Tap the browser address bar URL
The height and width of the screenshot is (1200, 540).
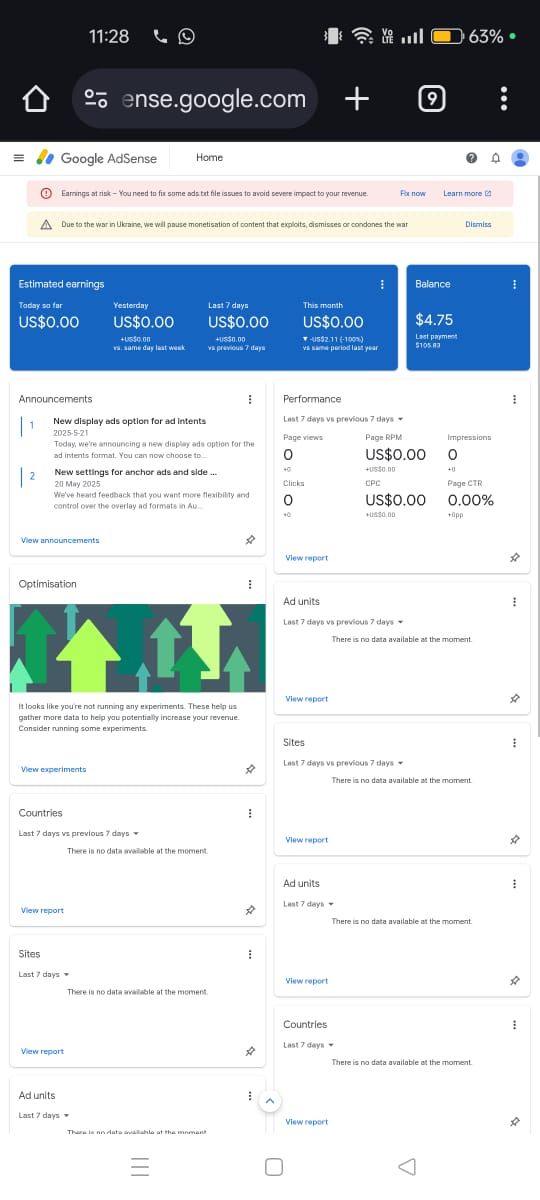pyautogui.click(x=213, y=99)
